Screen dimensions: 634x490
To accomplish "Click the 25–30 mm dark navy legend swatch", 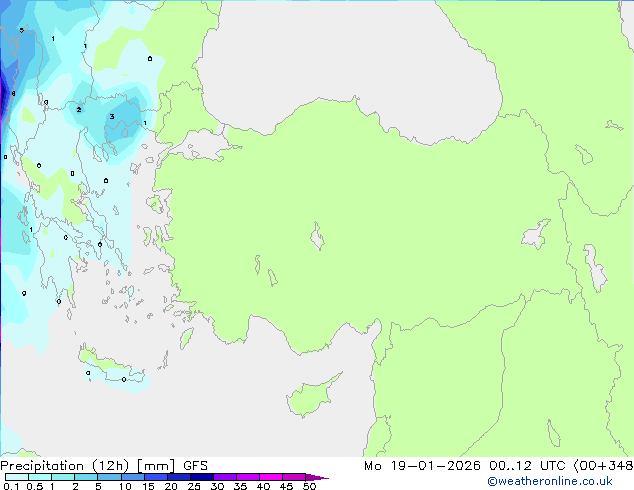I will (201, 477).
